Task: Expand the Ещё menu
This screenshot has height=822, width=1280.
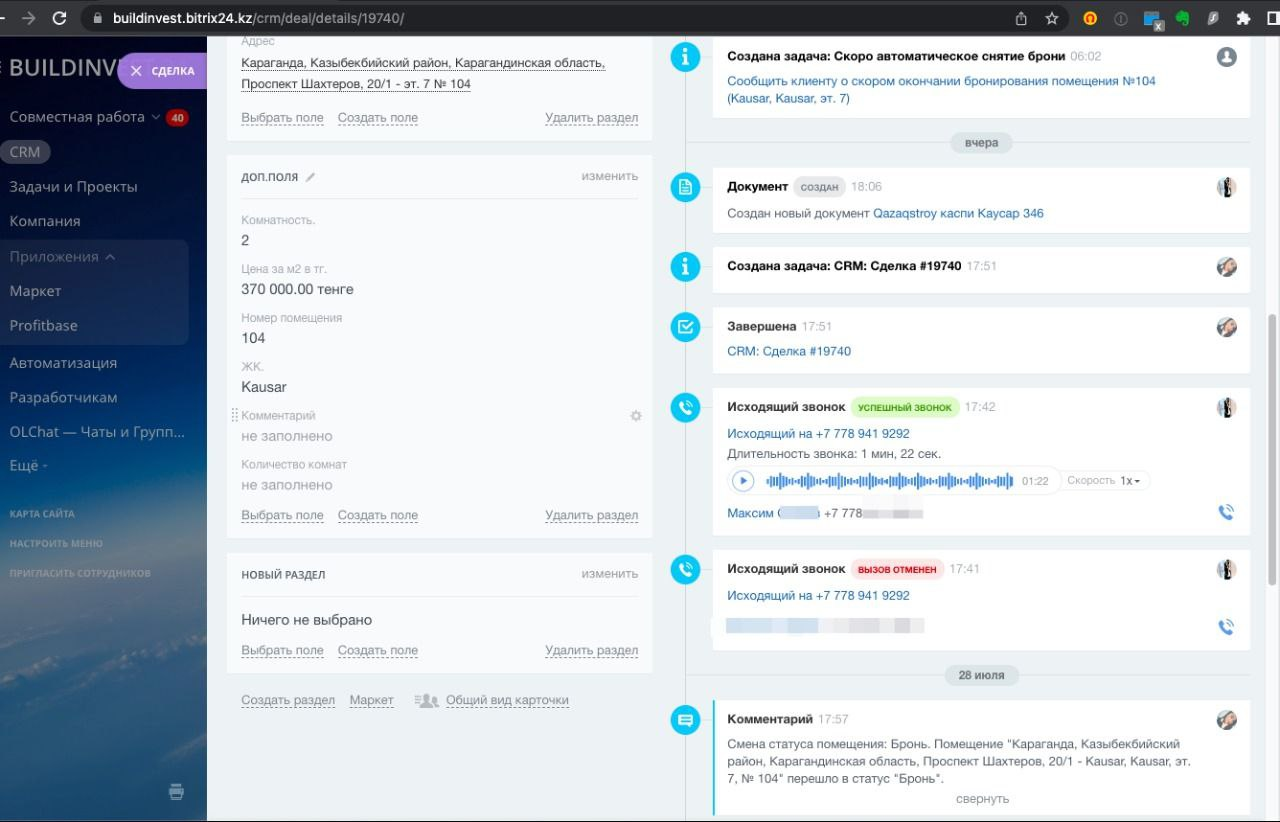Action: click(28, 466)
